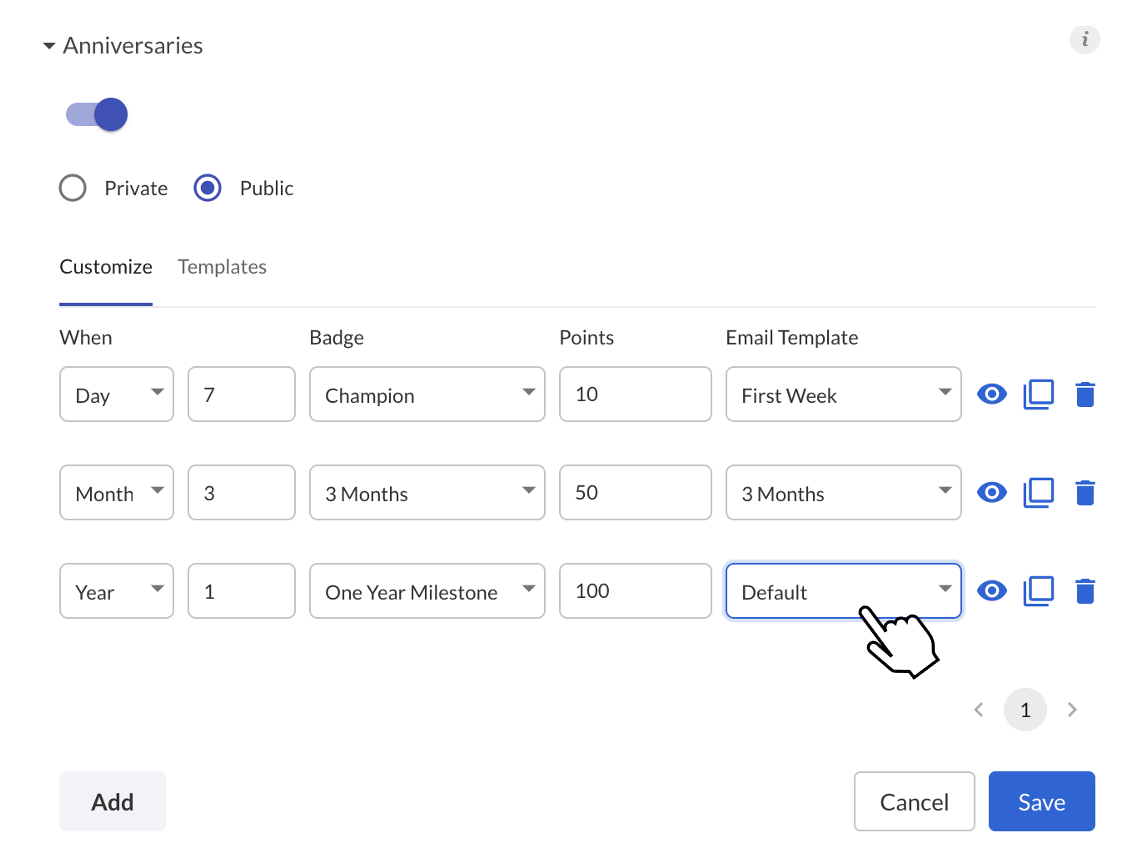Click the Add button
This screenshot has width=1138, height=852.
[x=112, y=801]
